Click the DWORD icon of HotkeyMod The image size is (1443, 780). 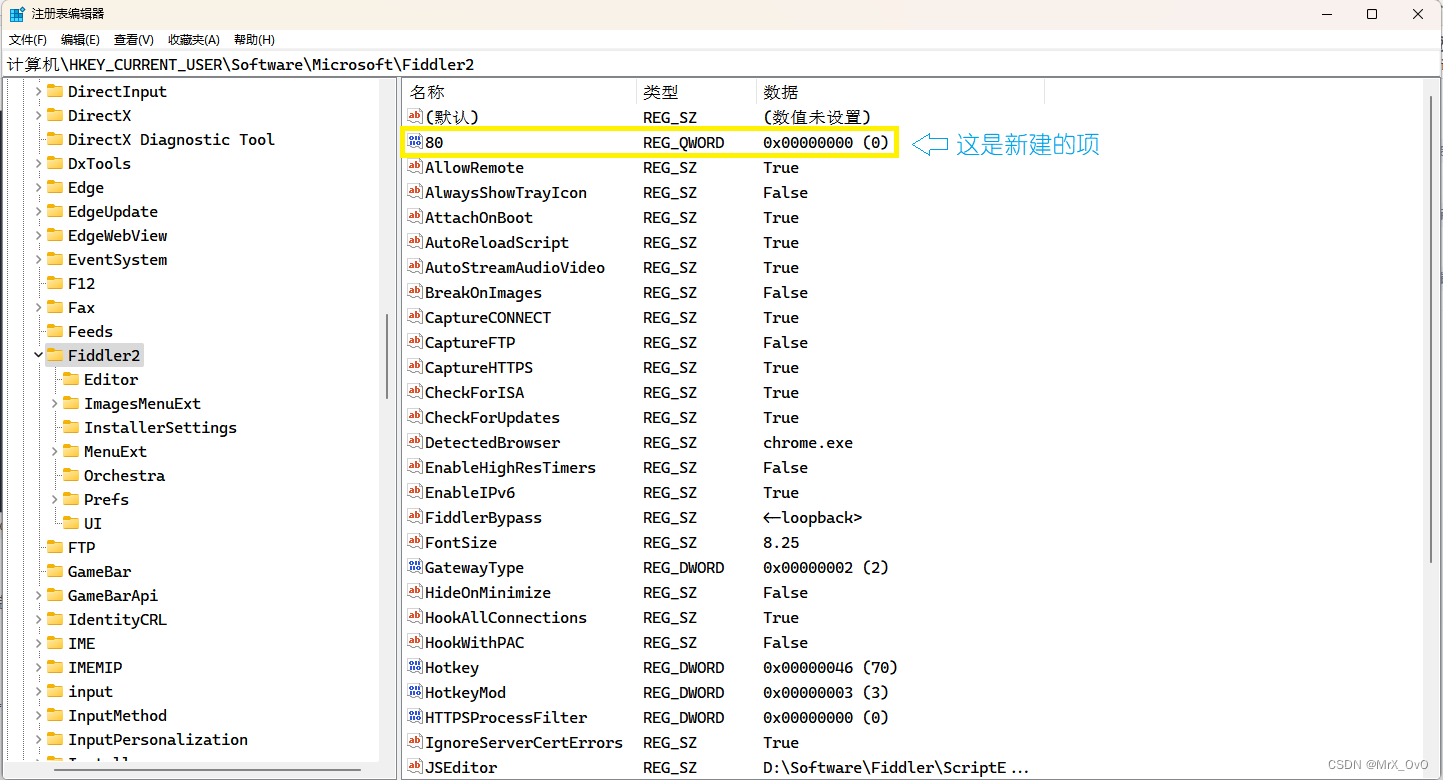[415, 692]
